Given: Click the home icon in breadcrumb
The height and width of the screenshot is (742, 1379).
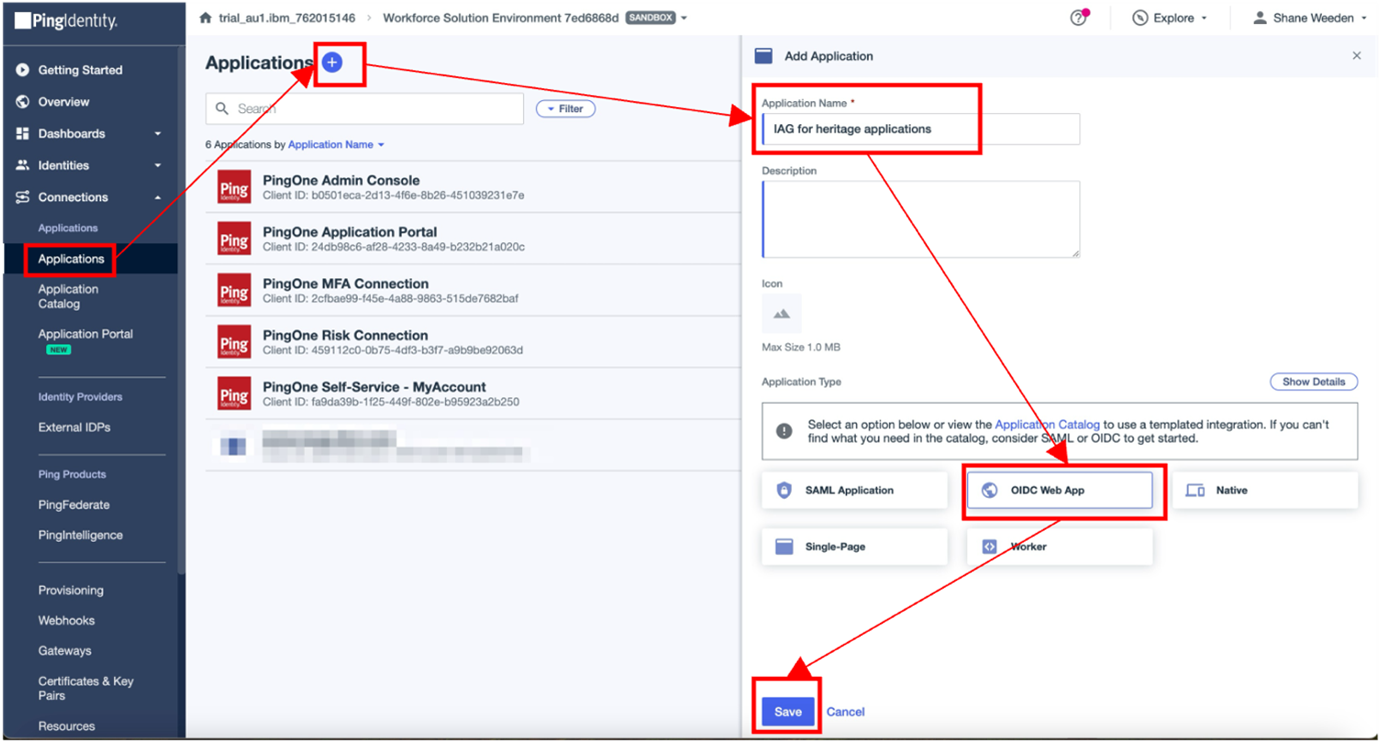Looking at the screenshot, I should click(206, 18).
